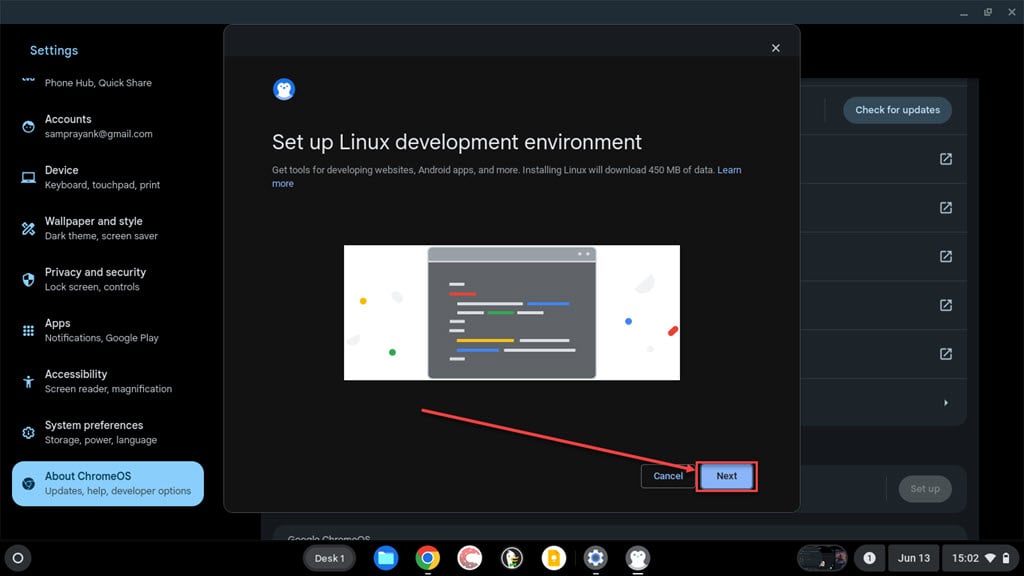Open the Settings gear icon on shelf
Viewport: 1024px width, 576px height.
pyautogui.click(x=595, y=558)
